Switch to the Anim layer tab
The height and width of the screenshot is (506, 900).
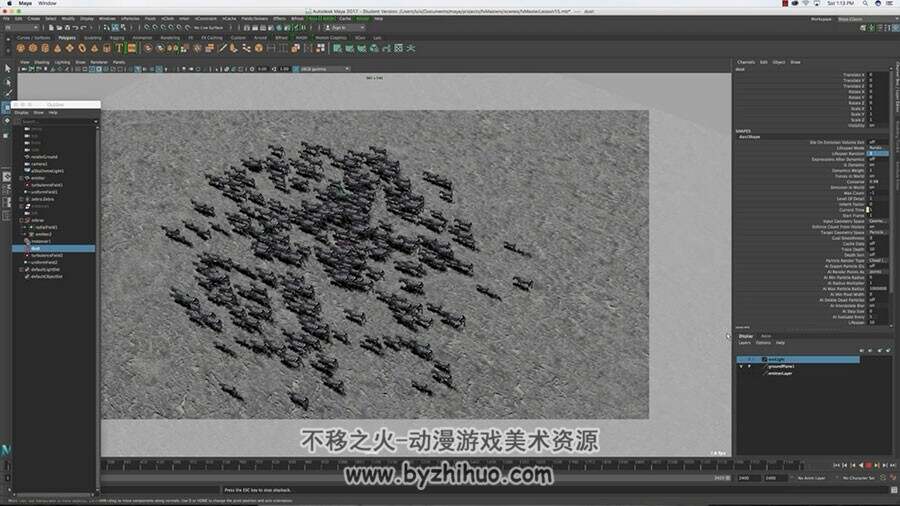coord(766,336)
